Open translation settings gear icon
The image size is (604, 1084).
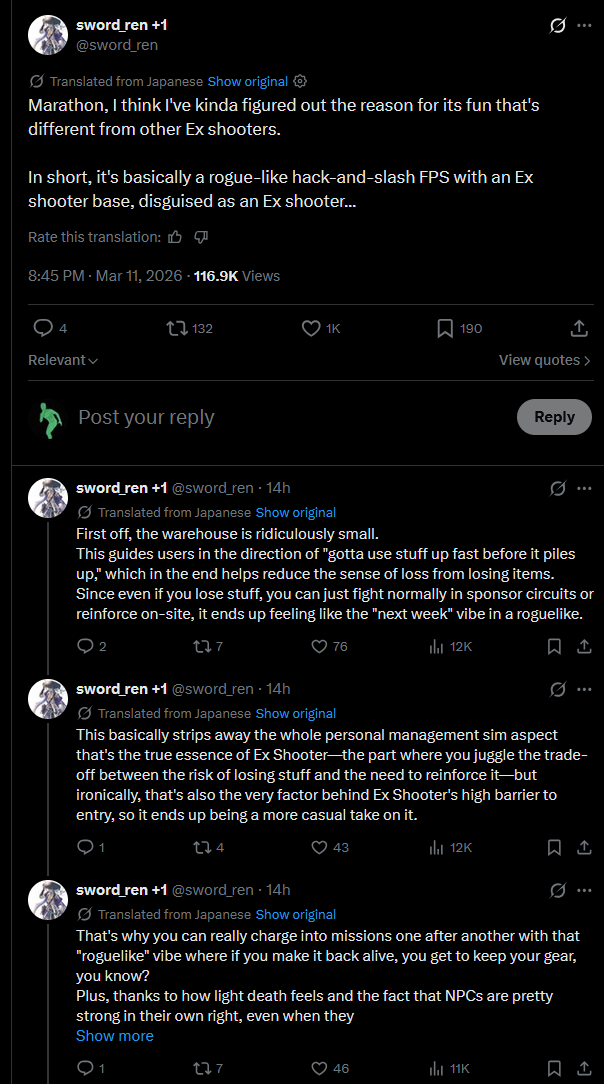click(300, 81)
